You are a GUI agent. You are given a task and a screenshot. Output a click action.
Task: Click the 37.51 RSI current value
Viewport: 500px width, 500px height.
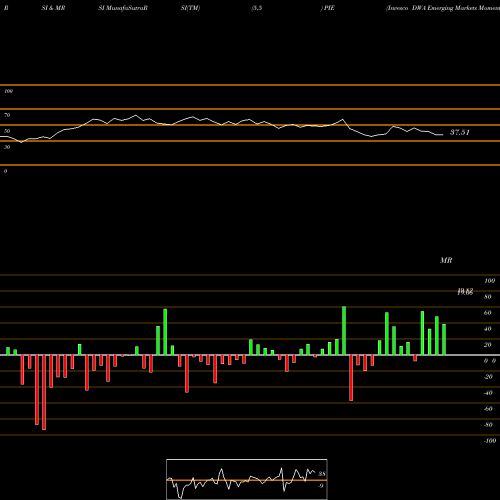(x=460, y=132)
